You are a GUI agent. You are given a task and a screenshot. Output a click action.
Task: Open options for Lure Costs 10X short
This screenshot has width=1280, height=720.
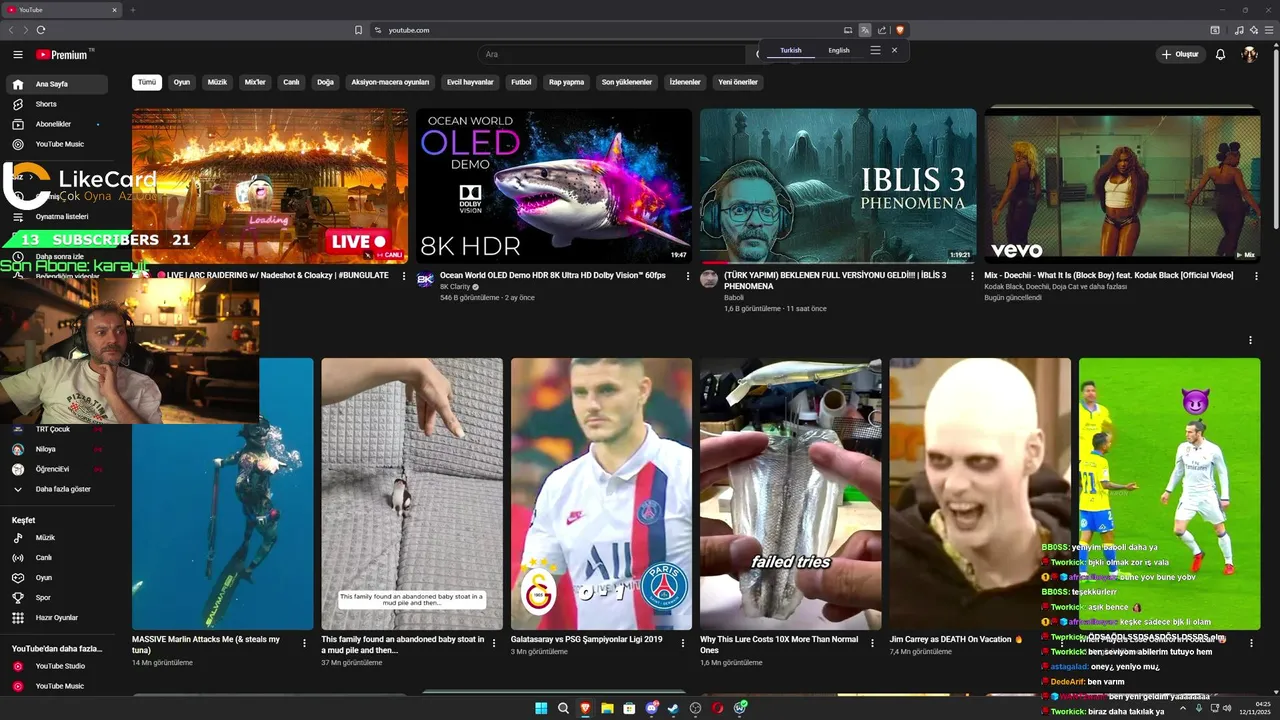(873, 643)
